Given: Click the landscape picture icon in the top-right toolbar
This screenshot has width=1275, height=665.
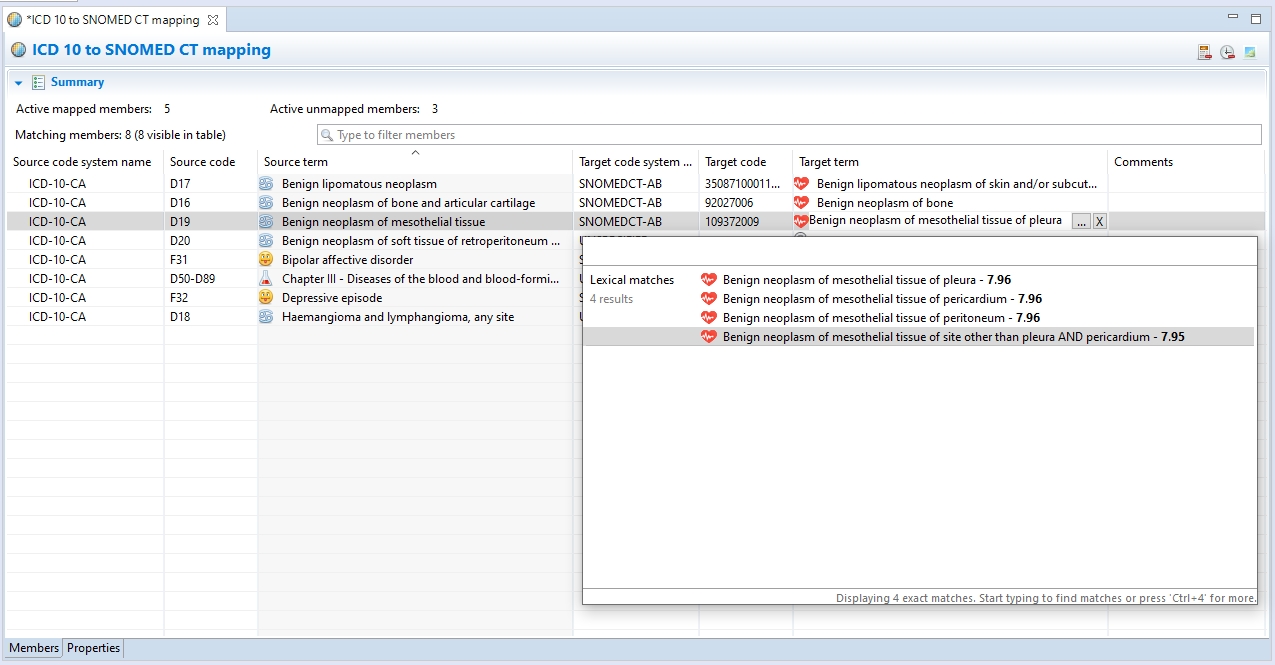Looking at the screenshot, I should pyautogui.click(x=1250, y=52).
